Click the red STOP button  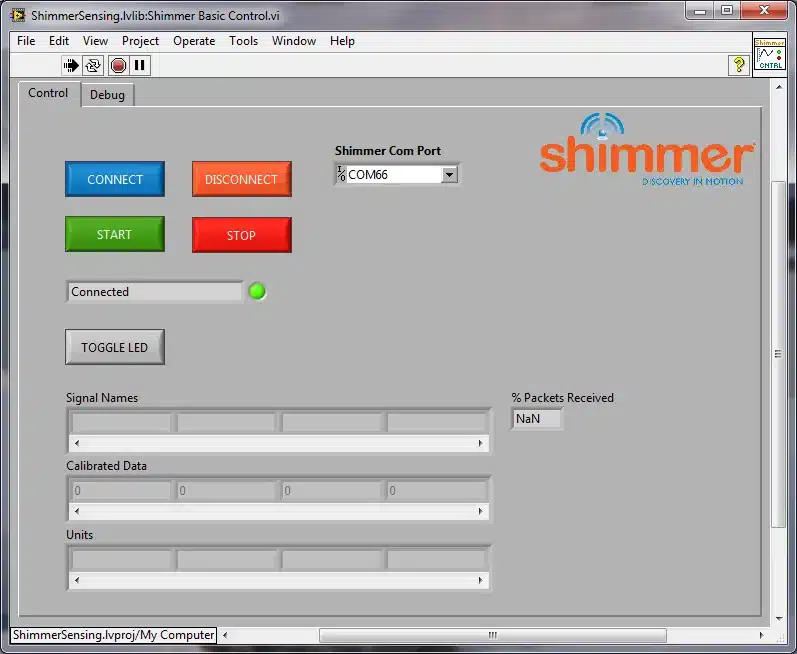242,235
